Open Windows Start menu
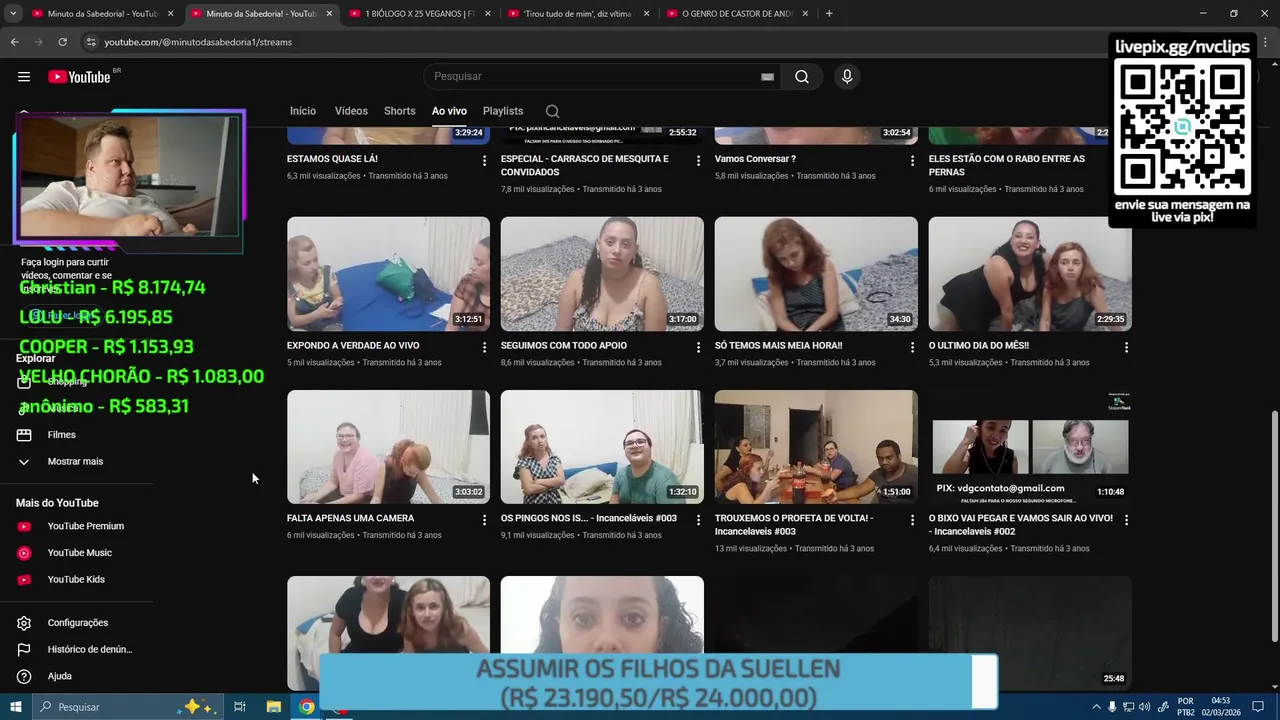Screen dimensions: 1280x720 [x=15, y=707]
